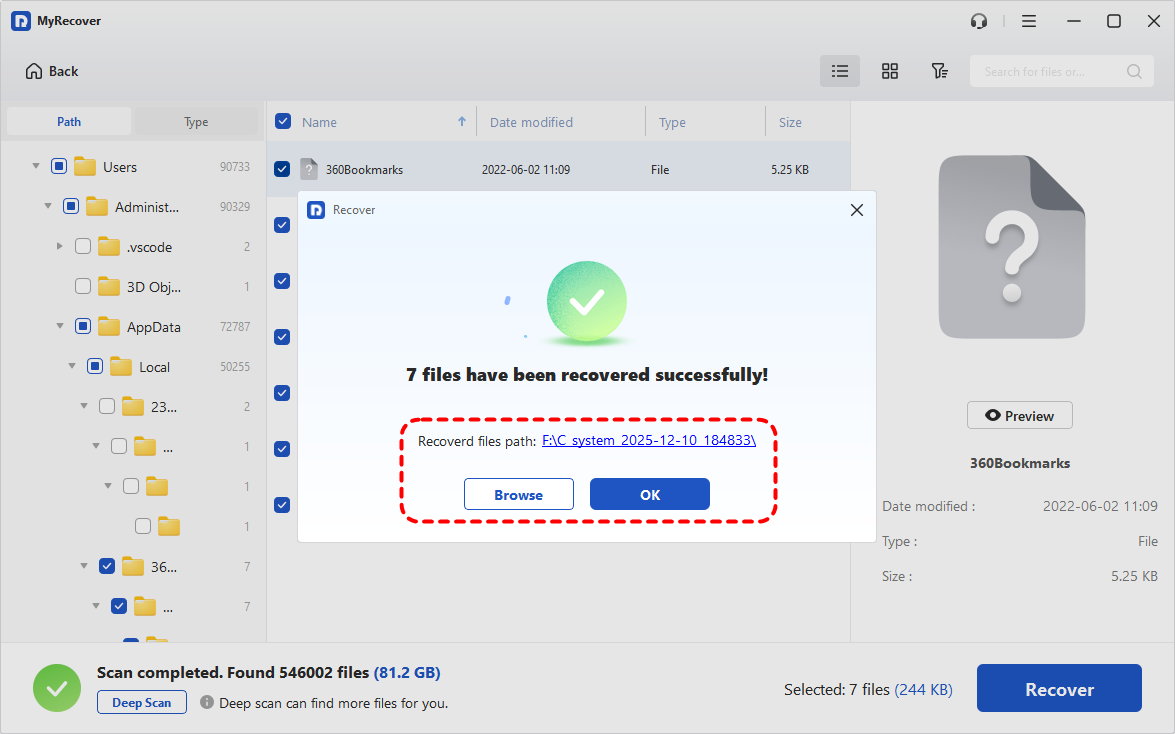Click the search magnifier icon
The image size is (1175, 734).
point(1134,71)
